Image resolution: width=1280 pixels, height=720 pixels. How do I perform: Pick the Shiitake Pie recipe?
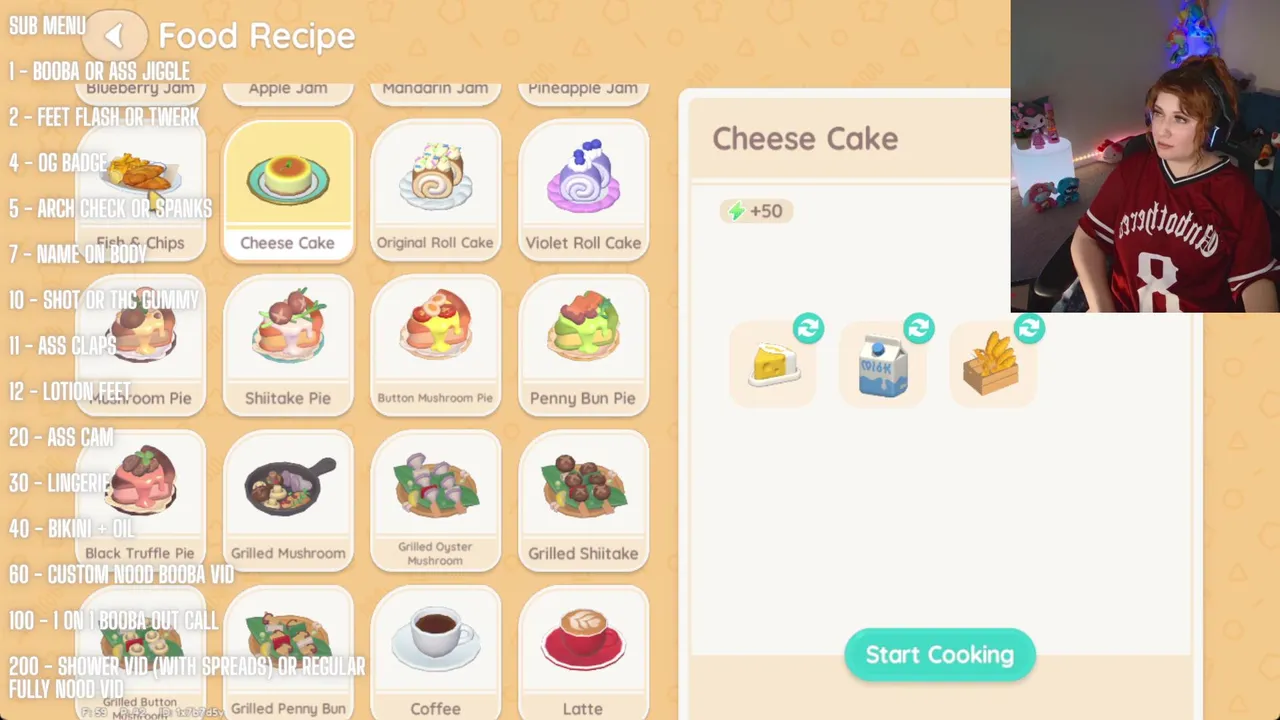(288, 346)
